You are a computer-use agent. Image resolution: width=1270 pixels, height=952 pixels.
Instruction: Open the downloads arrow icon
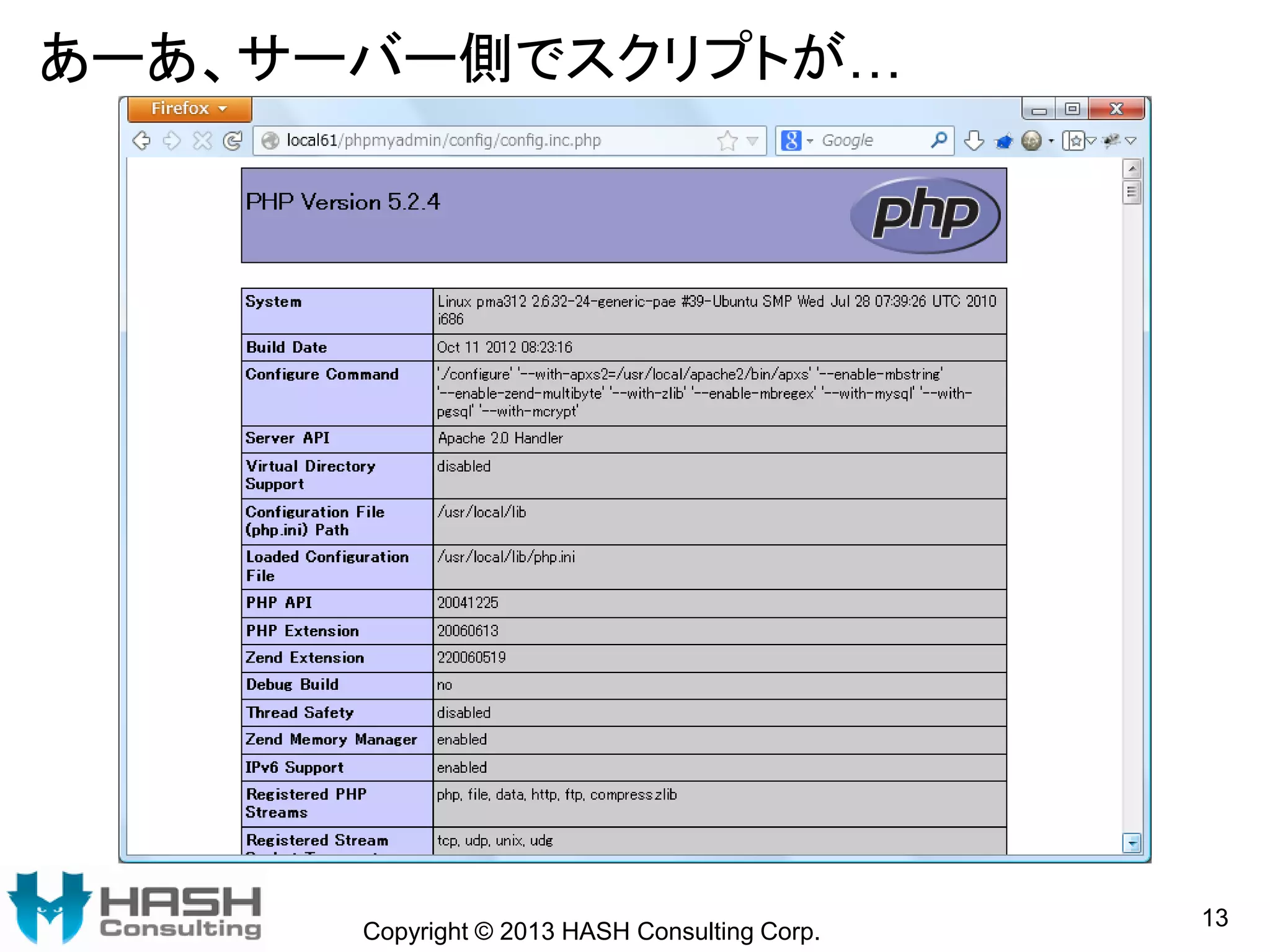(974, 141)
